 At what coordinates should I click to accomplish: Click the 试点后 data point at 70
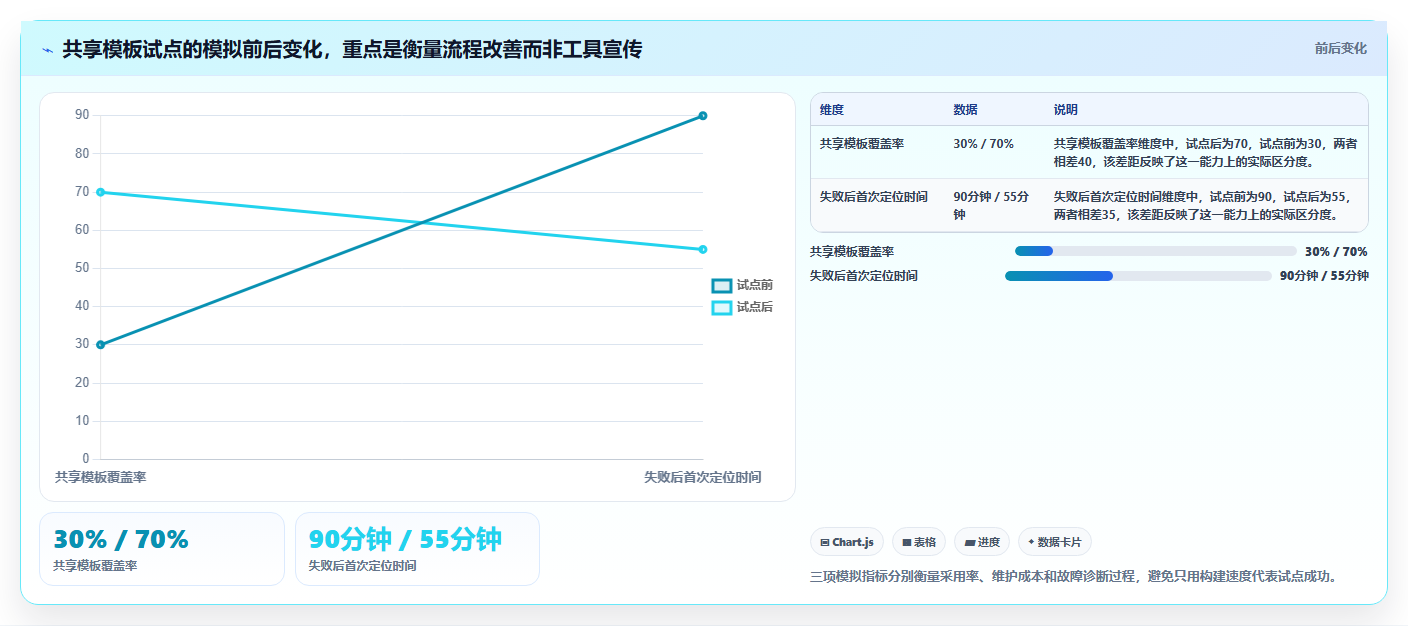(100, 192)
